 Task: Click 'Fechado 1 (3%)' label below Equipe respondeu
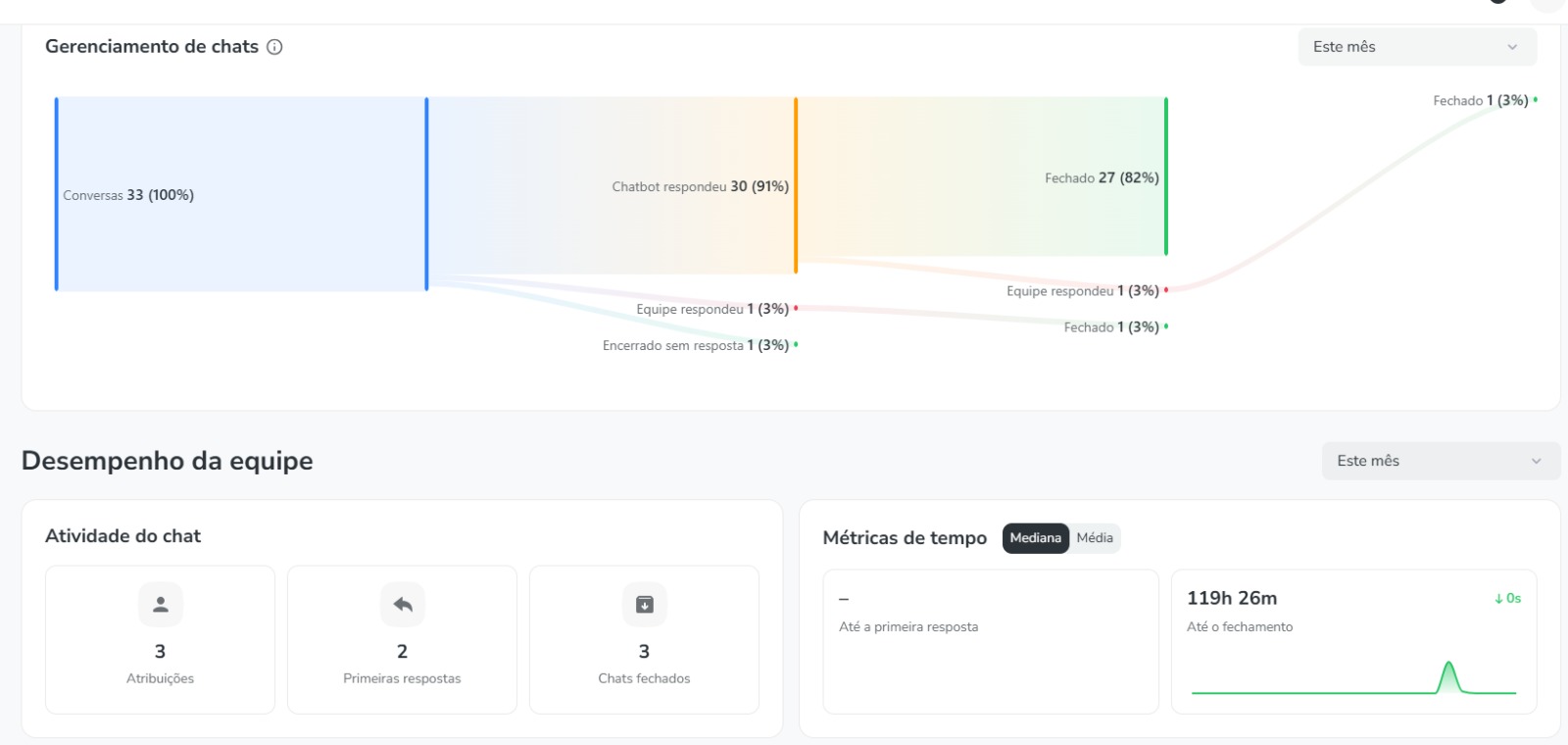(1111, 327)
